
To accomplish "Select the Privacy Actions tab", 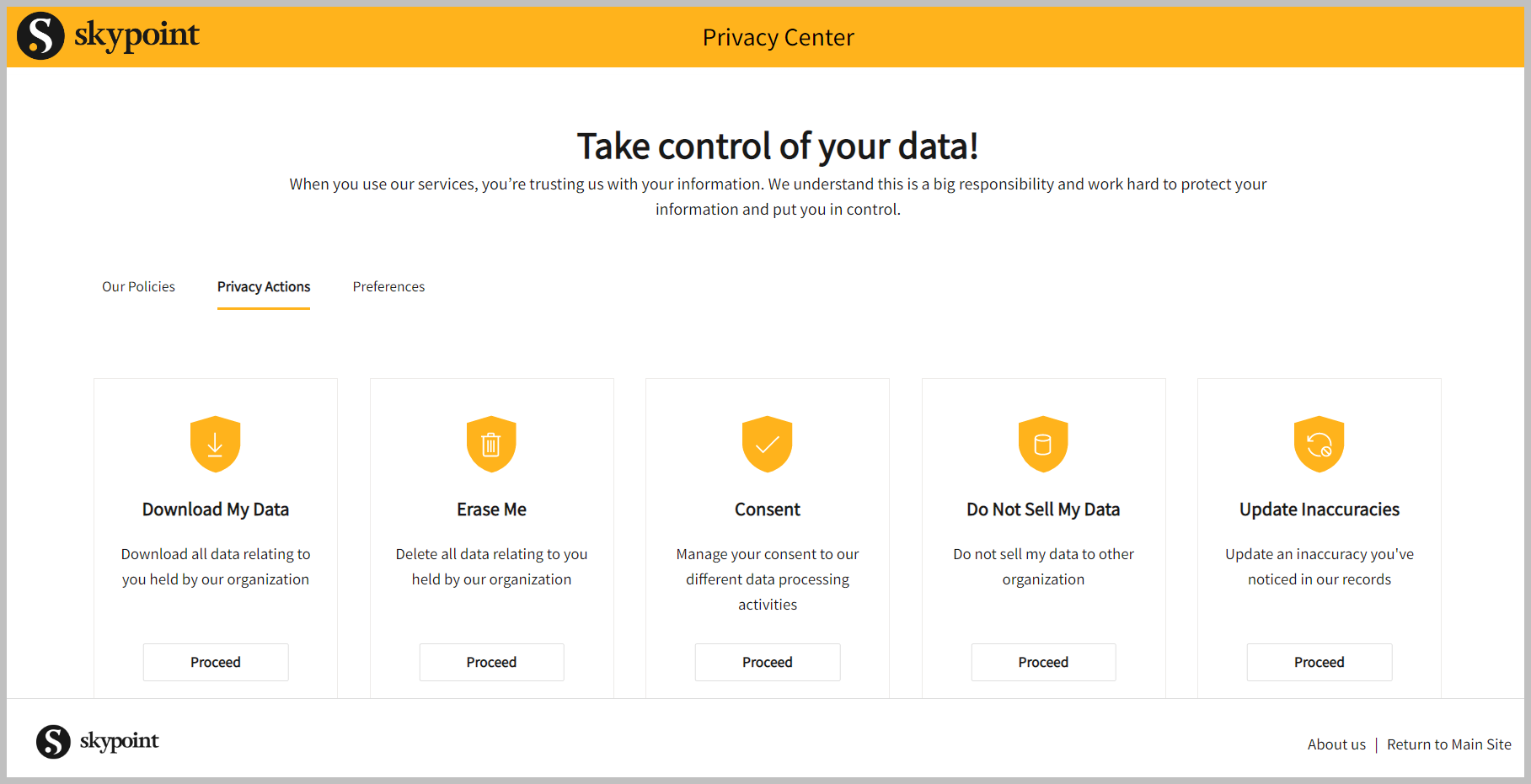I will tap(264, 287).
